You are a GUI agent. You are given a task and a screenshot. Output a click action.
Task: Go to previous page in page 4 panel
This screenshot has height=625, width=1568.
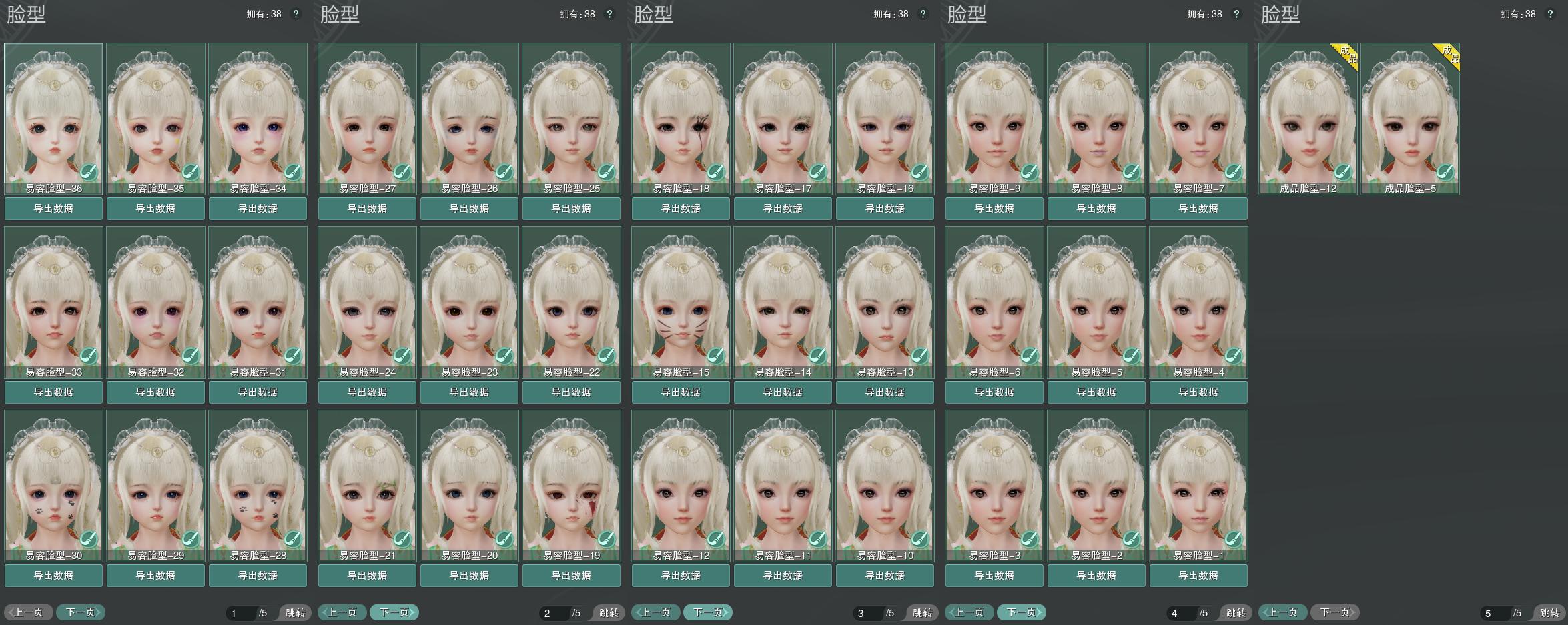tap(969, 612)
